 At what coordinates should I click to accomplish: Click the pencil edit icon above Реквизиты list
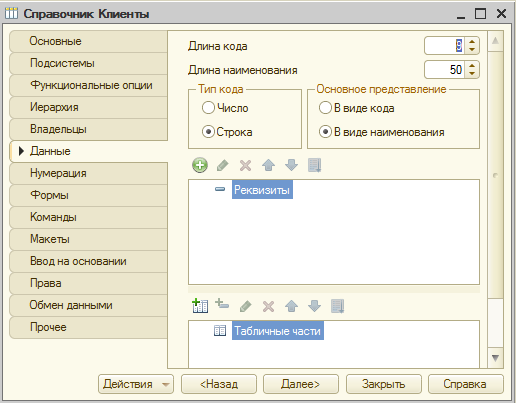[223, 165]
